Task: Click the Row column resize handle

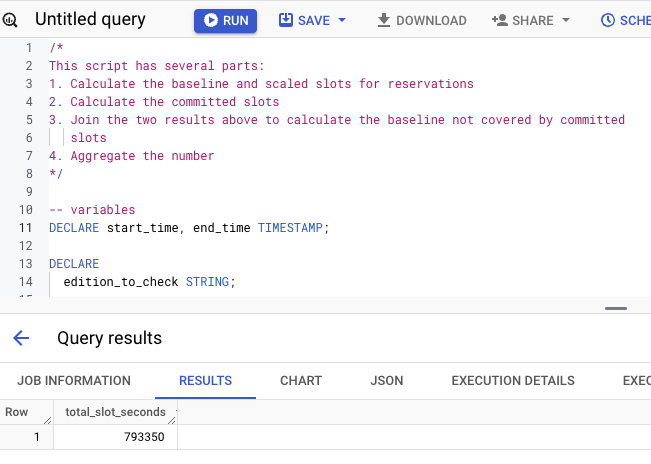Action: (x=48, y=420)
